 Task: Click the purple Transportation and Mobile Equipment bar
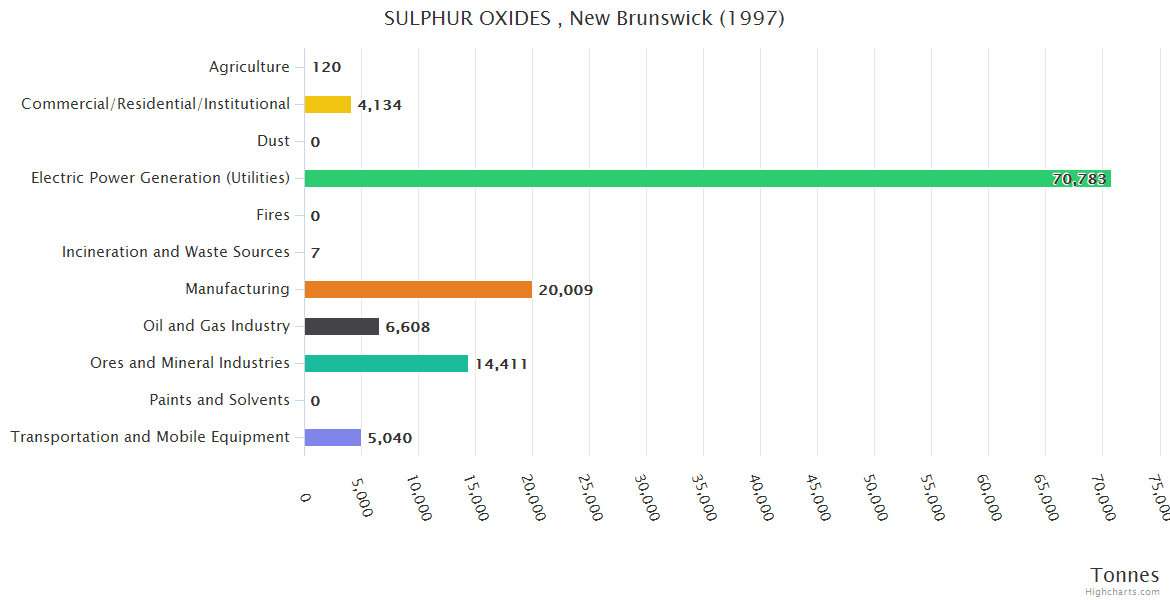point(332,437)
